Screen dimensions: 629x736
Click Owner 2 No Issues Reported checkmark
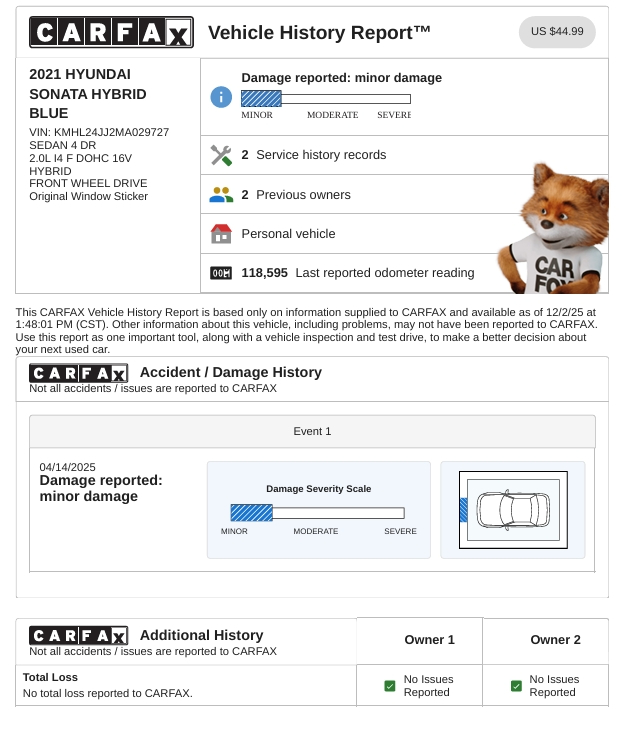coord(516,686)
